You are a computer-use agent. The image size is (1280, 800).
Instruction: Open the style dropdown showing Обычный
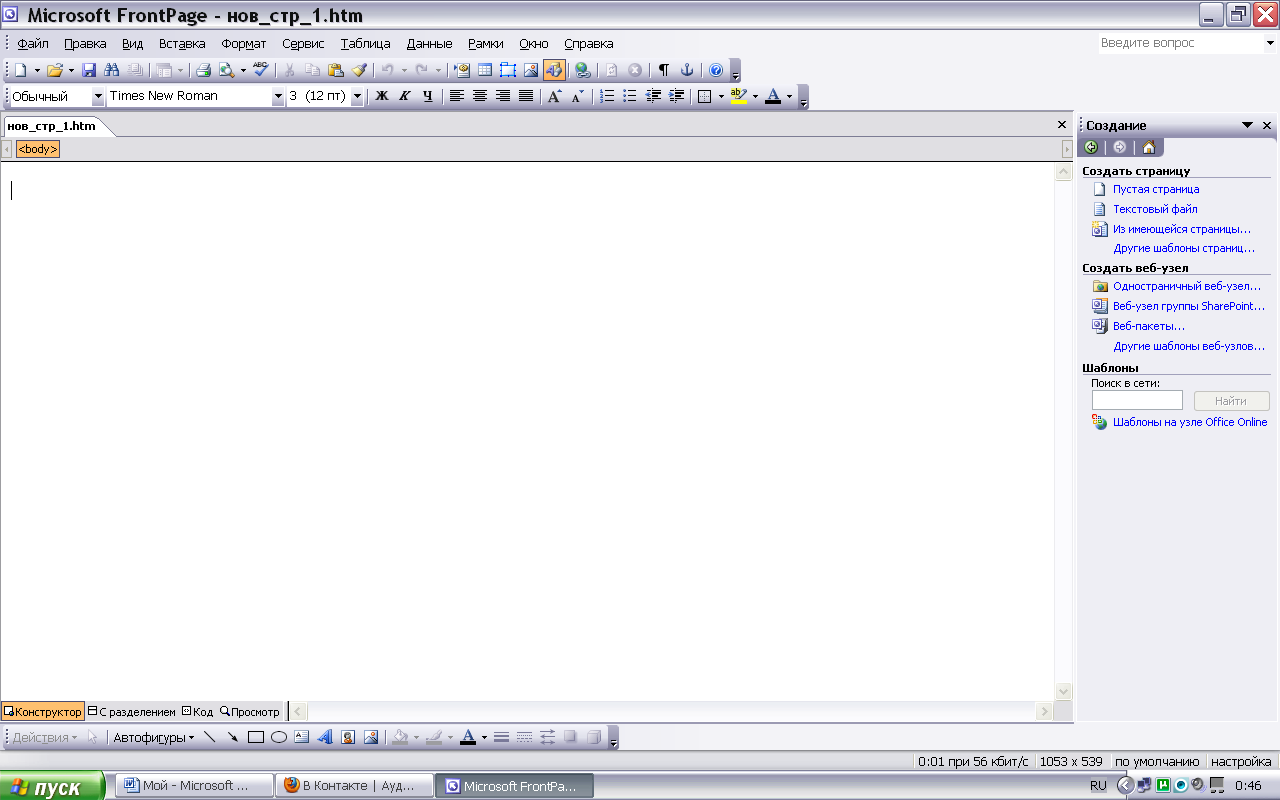pos(98,96)
